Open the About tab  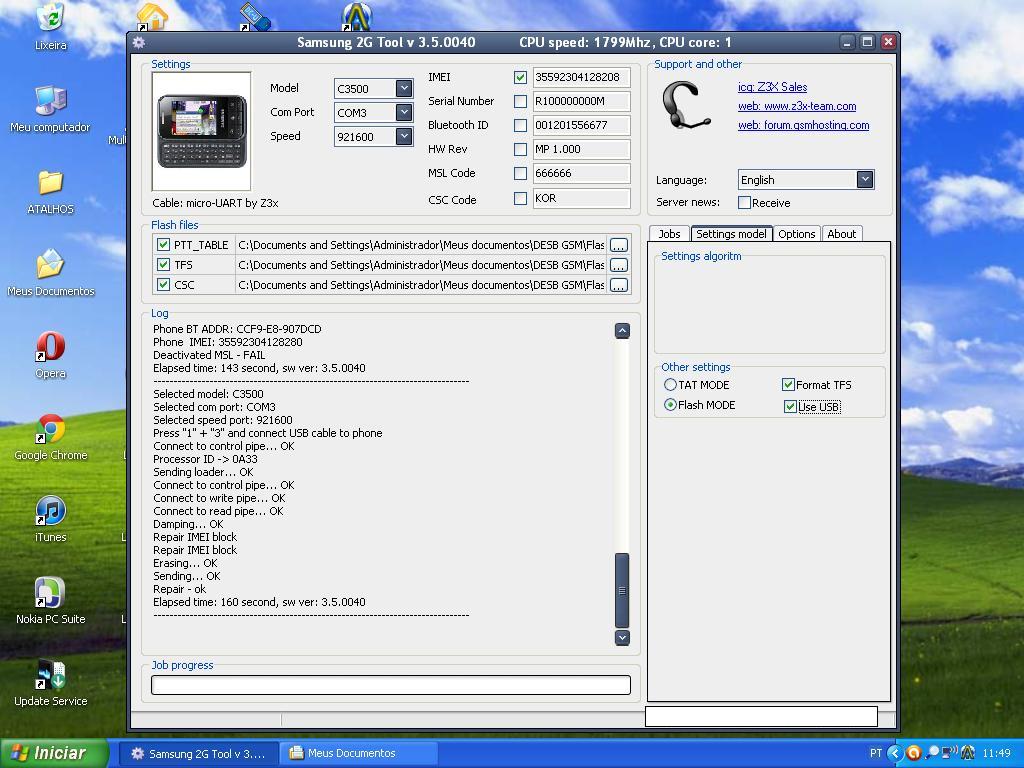[841, 234]
